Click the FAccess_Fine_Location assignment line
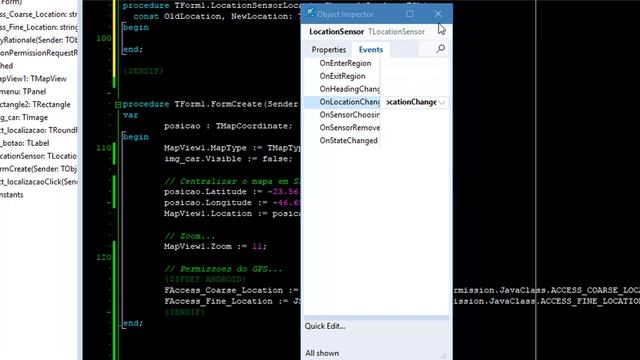640x360 pixels. click(232, 302)
